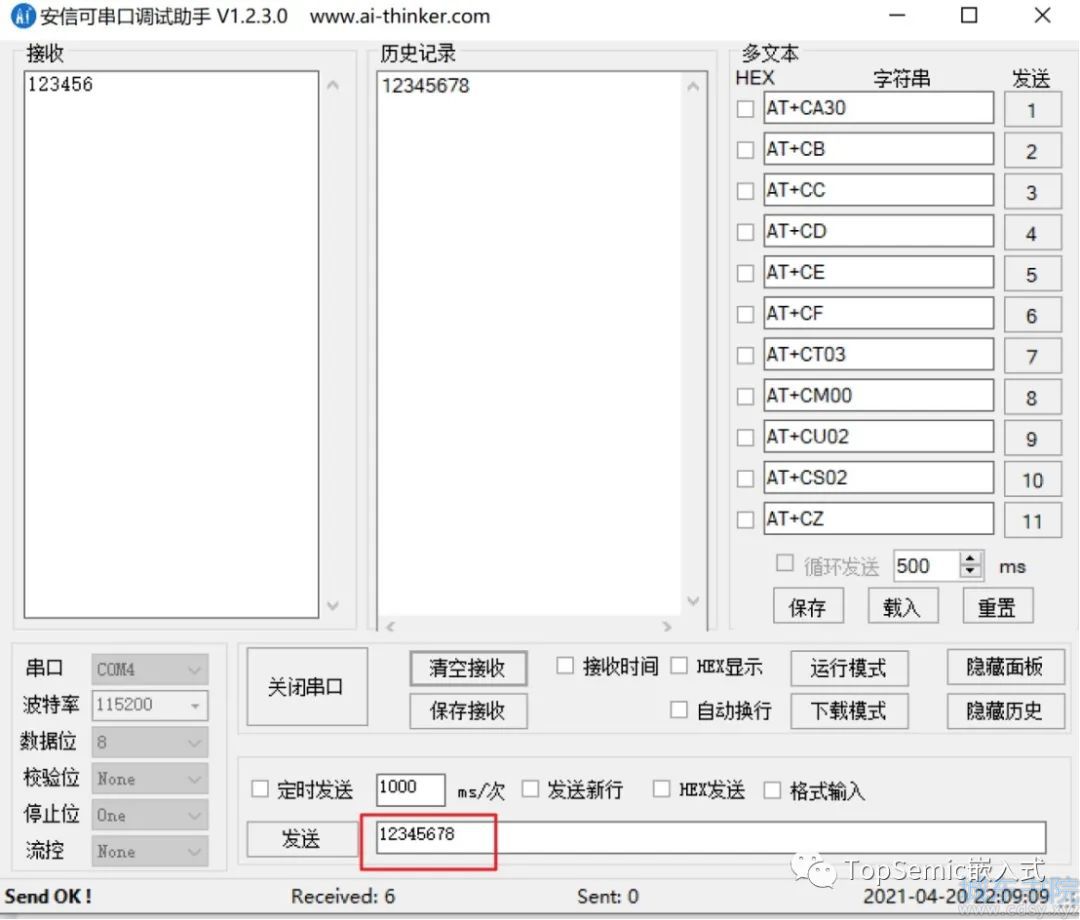The image size is (1080, 920).
Task: Click the 发送 send button
Action: coord(302,839)
